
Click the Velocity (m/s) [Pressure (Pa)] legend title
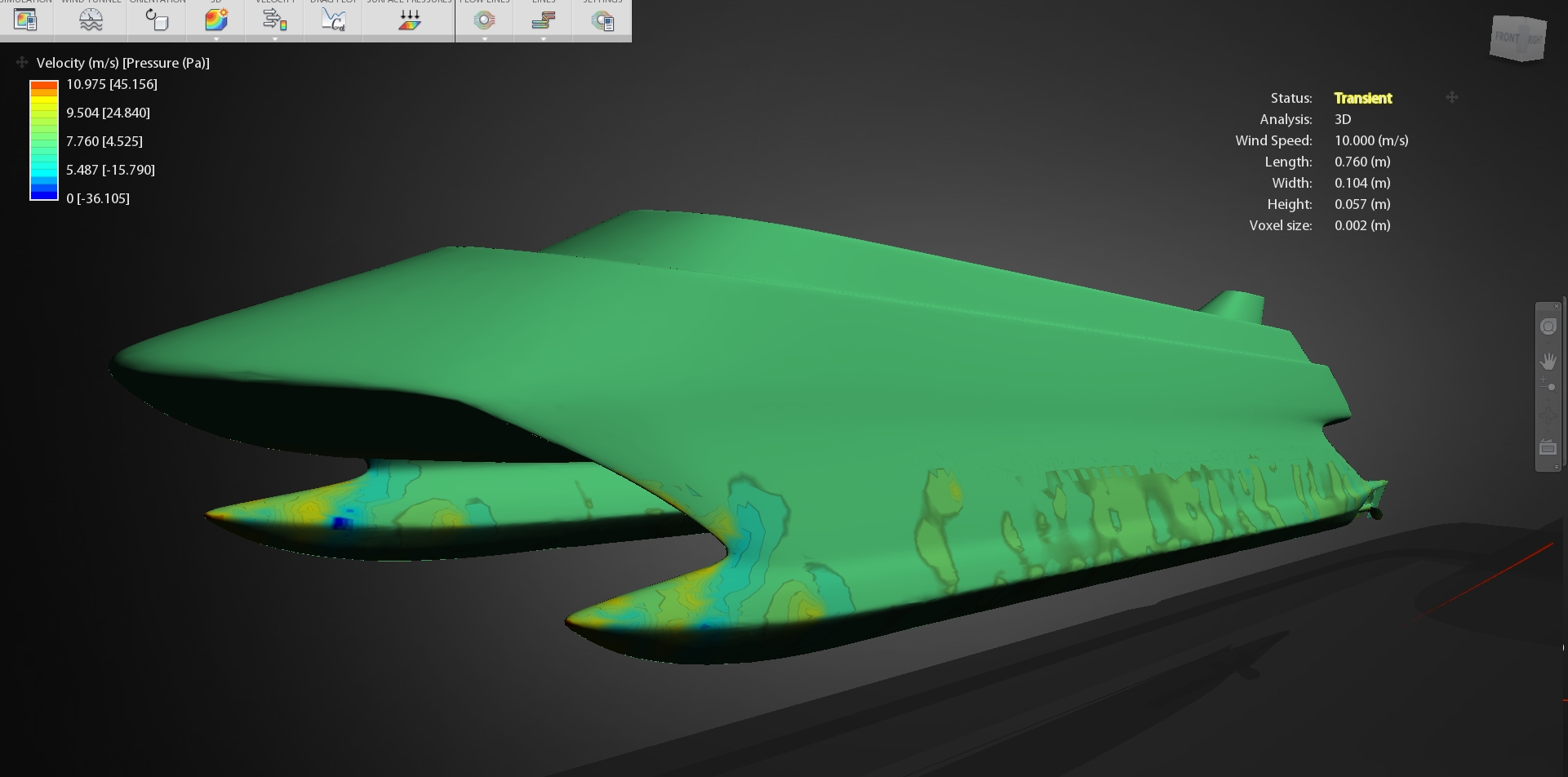pyautogui.click(x=123, y=63)
